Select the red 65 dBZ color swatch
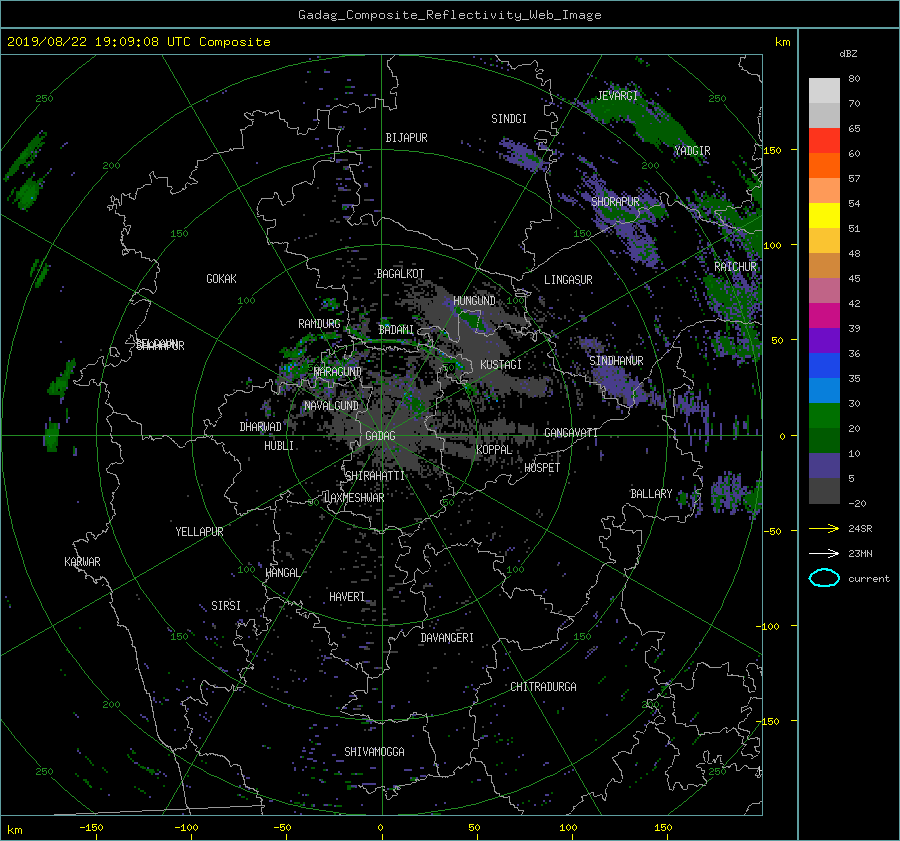900x841 pixels. (824, 140)
